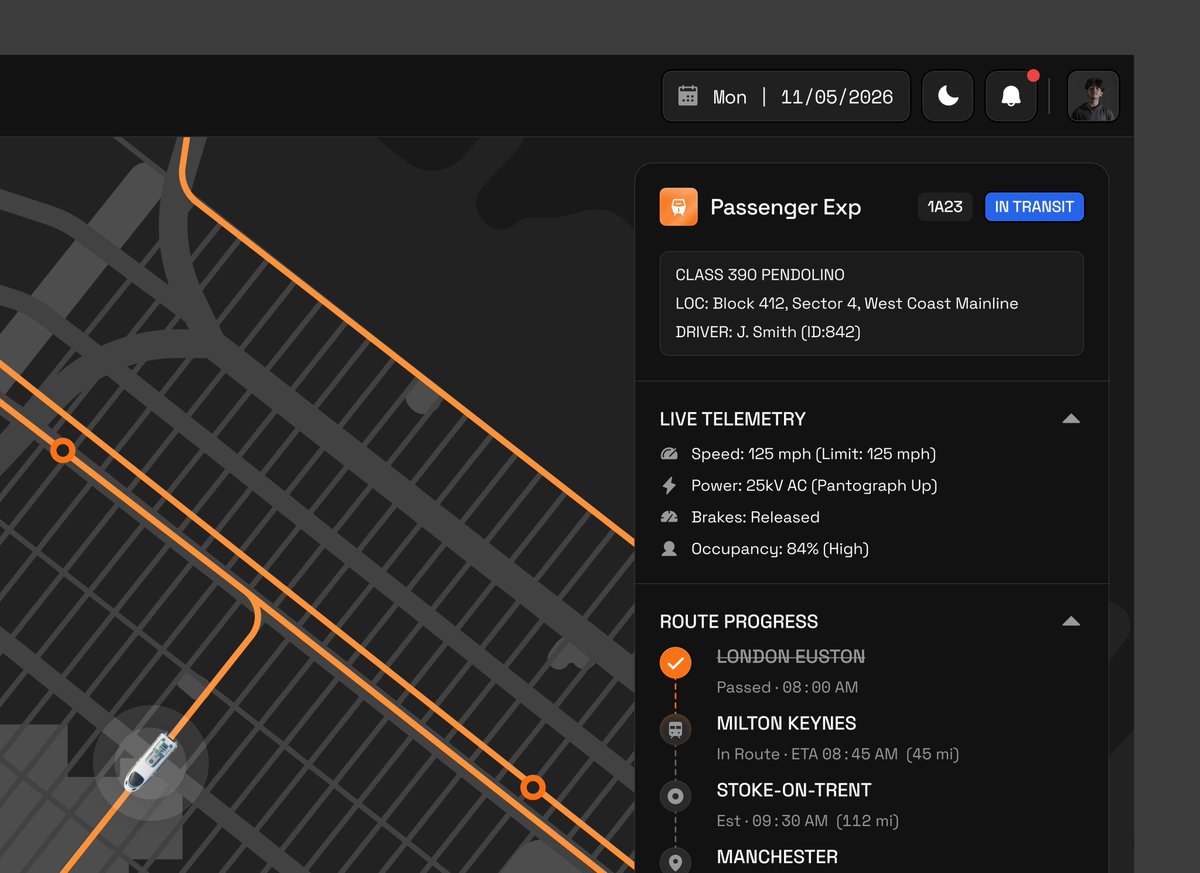Click the lightning bolt Power icon
Image resolution: width=1200 pixels, height=873 pixels.
[x=670, y=486]
